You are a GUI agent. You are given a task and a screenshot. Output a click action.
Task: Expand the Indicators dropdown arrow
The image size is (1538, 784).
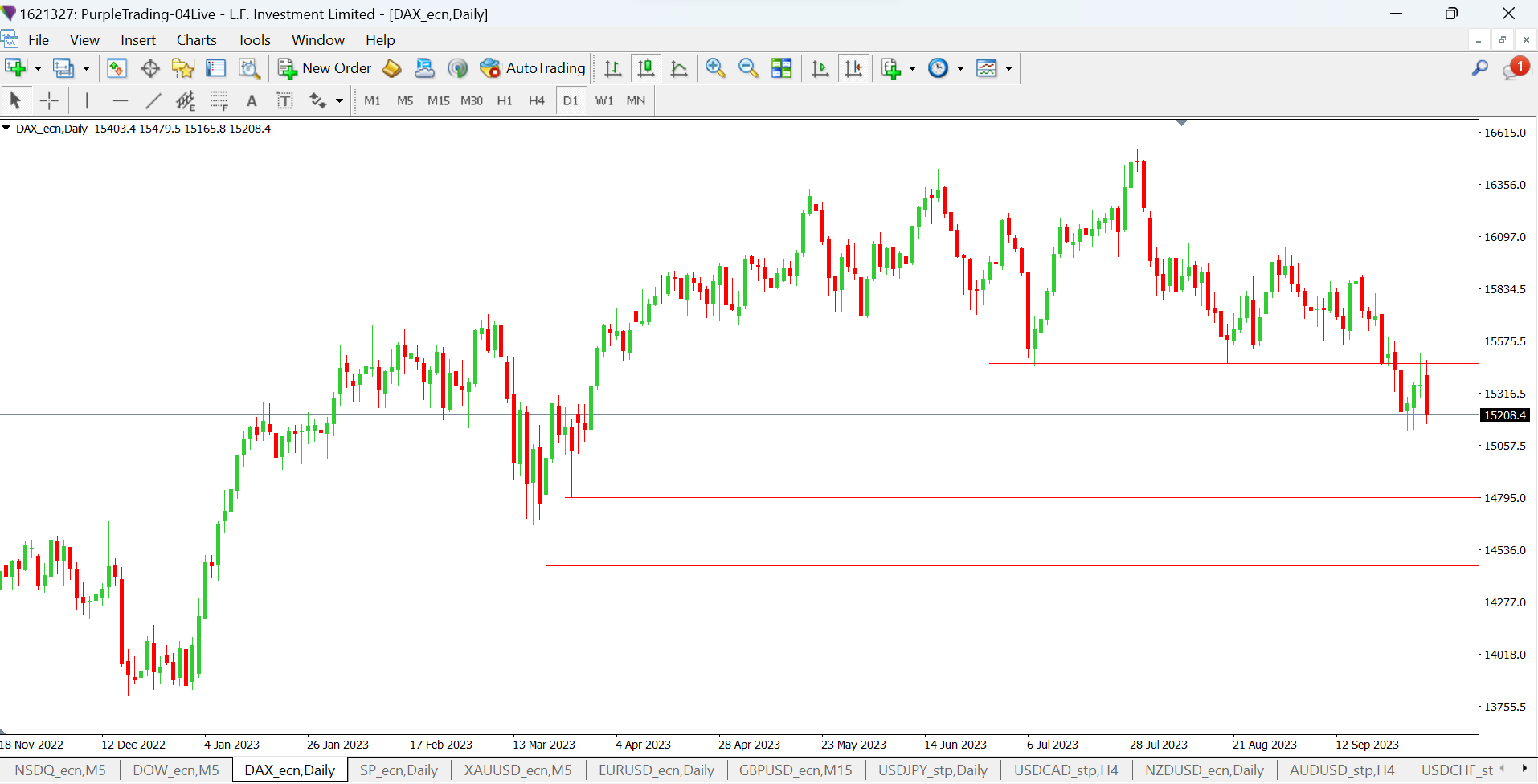pos(912,68)
